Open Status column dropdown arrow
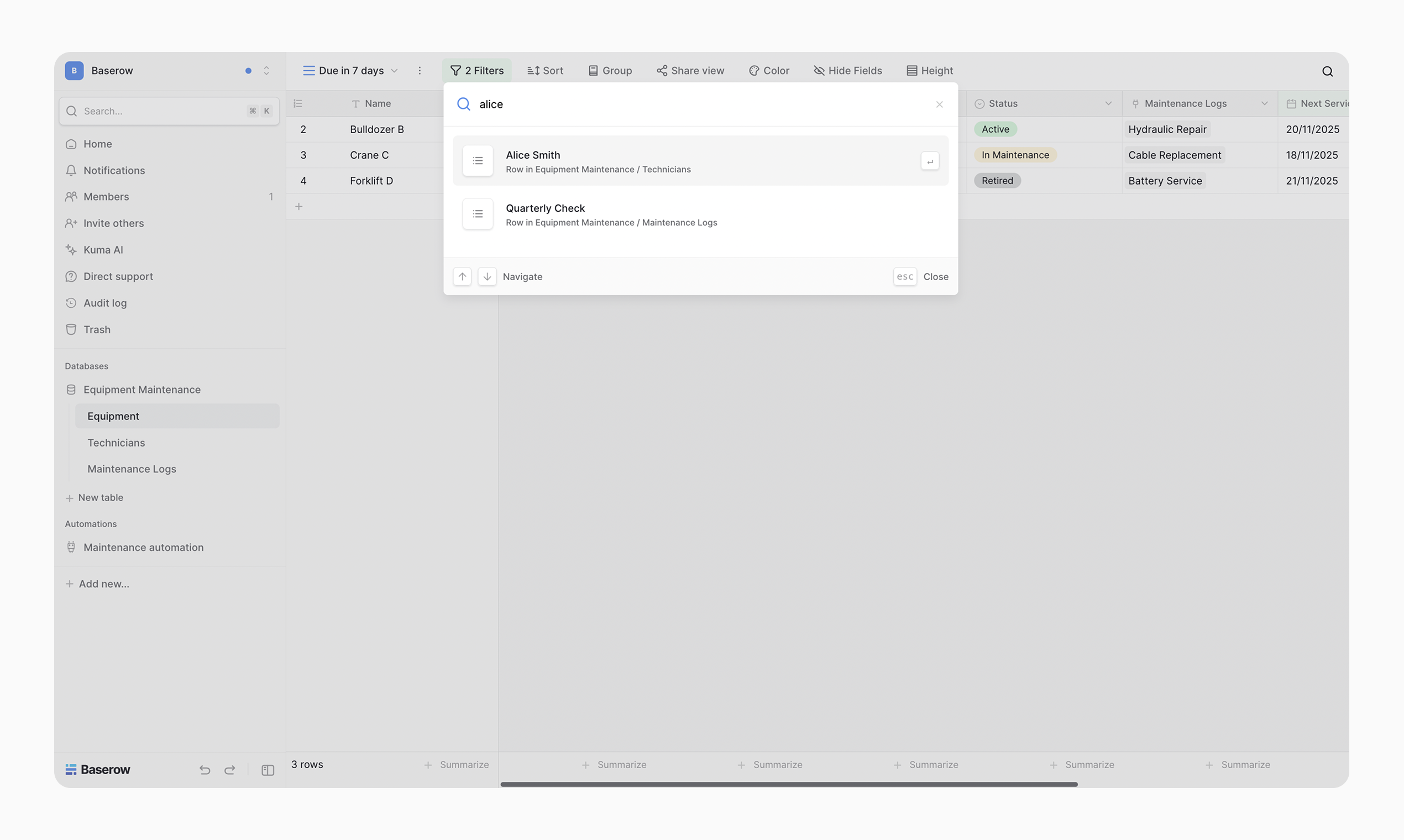The width and height of the screenshot is (1404, 840). click(1108, 103)
